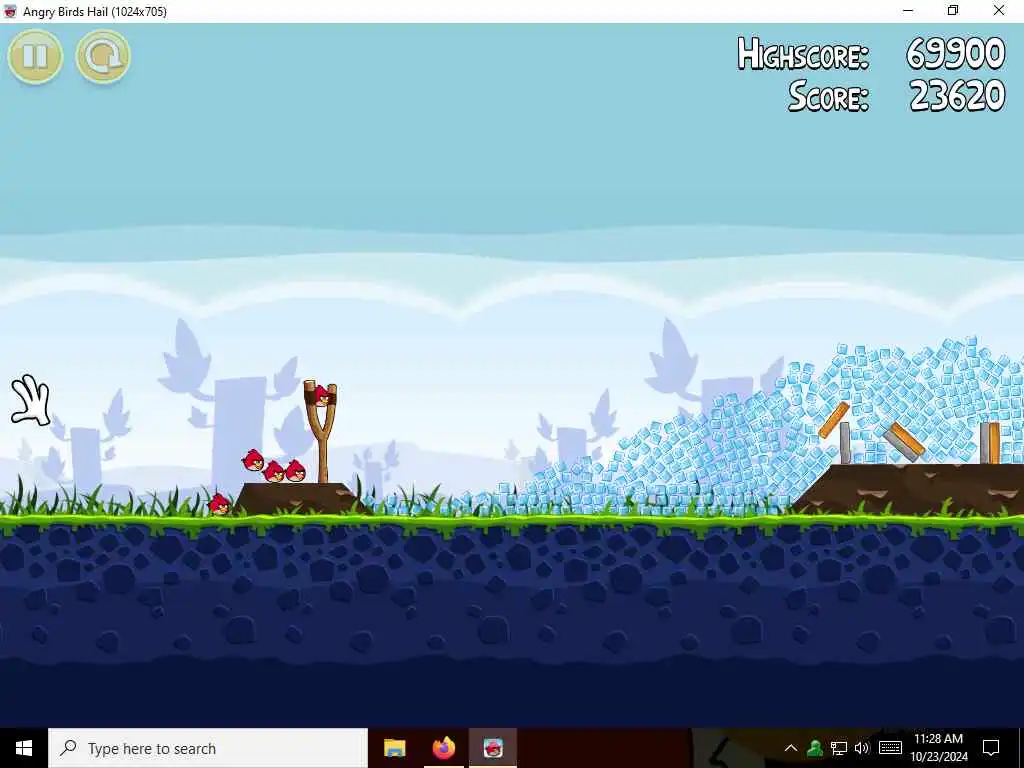
Task: Click the red bird loaded on the slingshot
Action: [321, 395]
